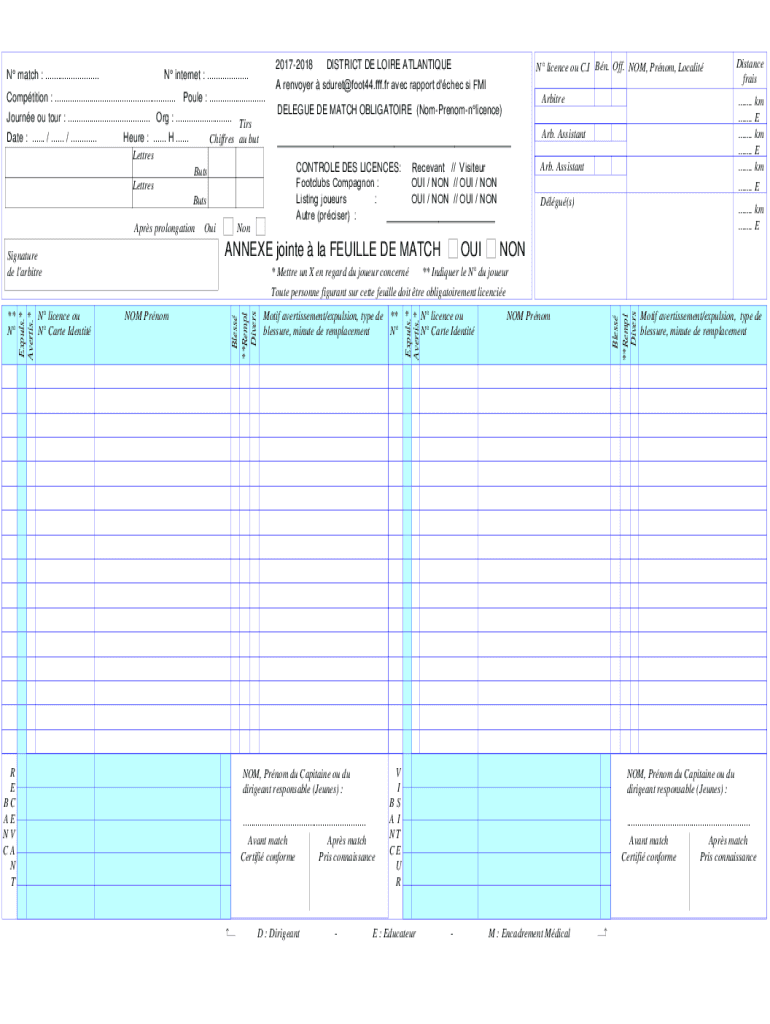Tick OUI checkbox for ANNEXE jointe
This screenshot has width=770, height=1024.
tap(454, 249)
